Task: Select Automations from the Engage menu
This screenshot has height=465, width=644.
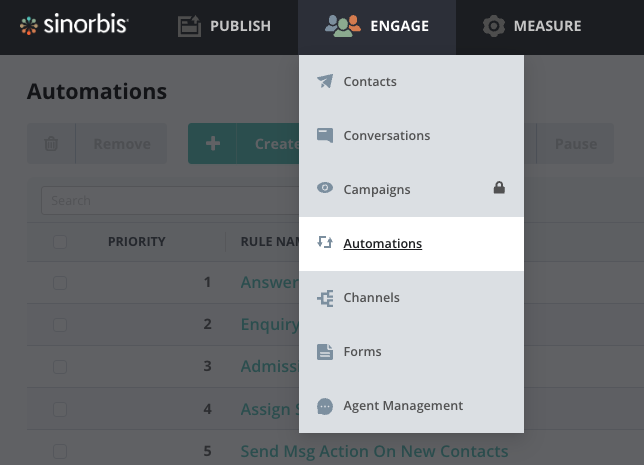Action: [382, 244]
